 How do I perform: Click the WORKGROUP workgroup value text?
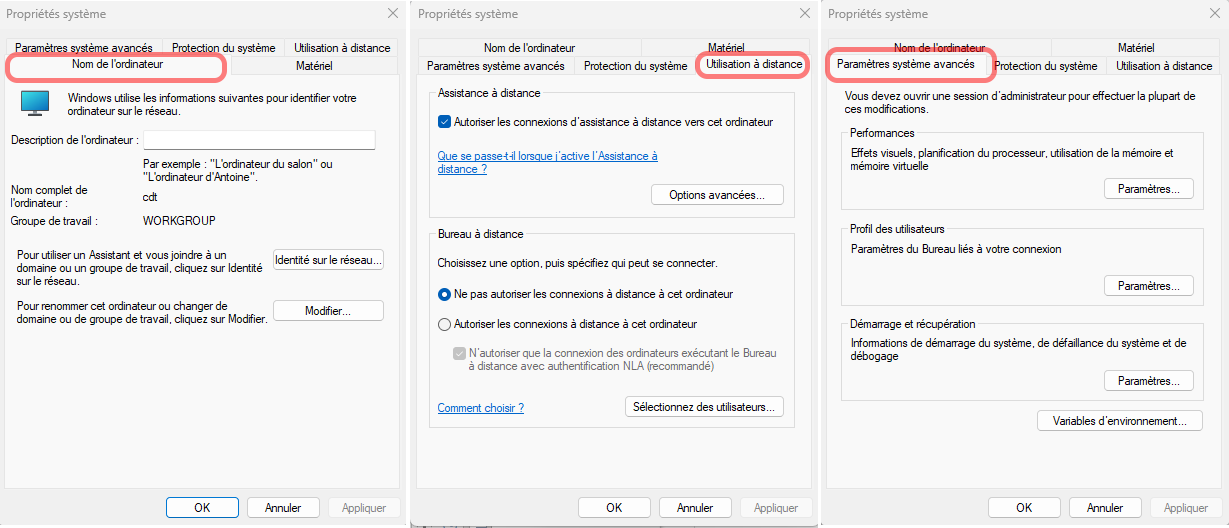(180, 220)
